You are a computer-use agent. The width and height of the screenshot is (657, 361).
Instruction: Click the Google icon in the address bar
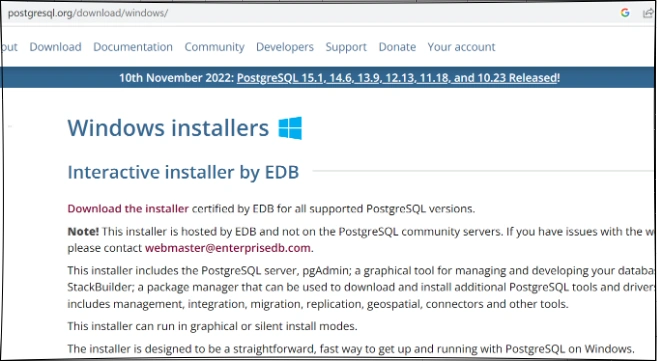[625, 13]
